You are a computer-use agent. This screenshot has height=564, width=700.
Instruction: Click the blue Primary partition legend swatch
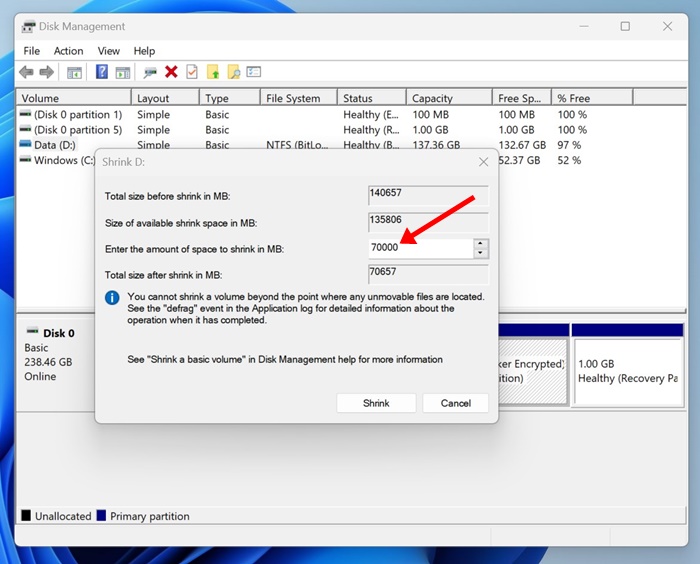pos(101,515)
